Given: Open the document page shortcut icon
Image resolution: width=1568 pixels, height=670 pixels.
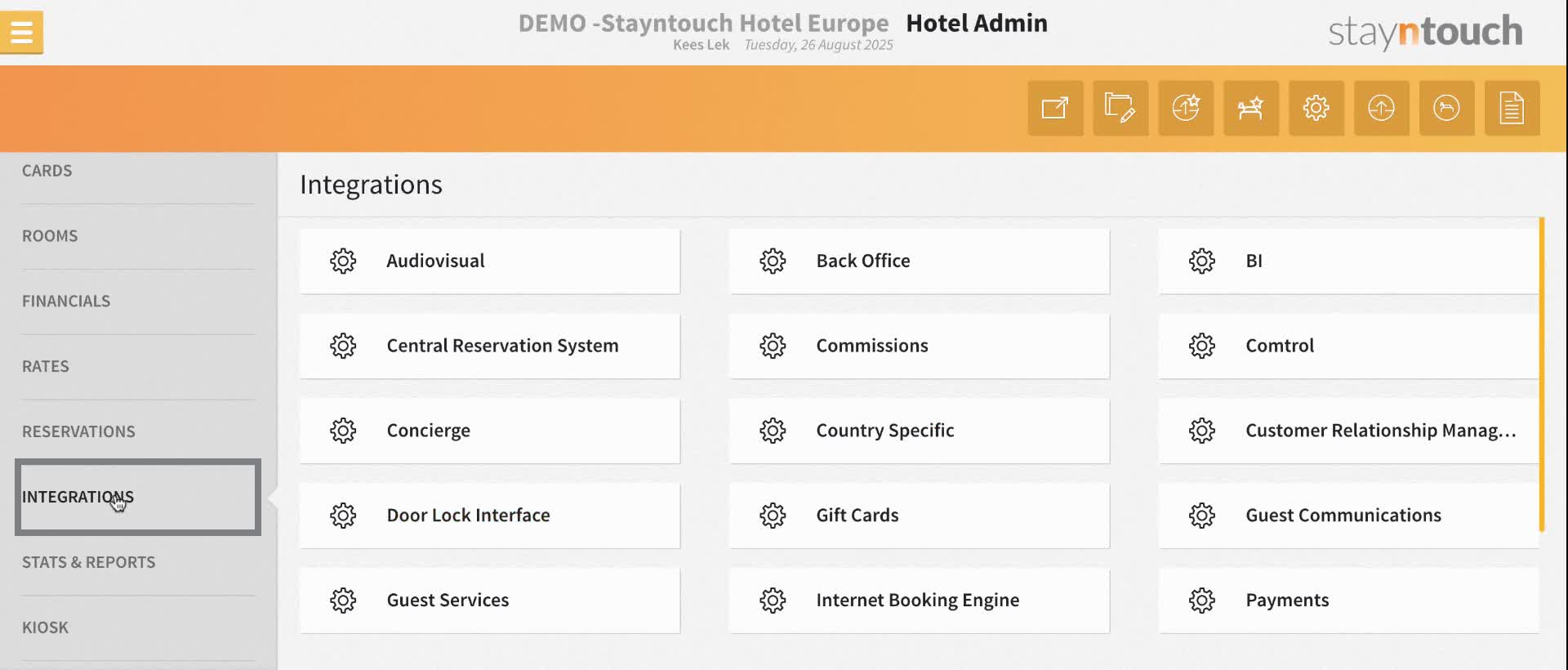Looking at the screenshot, I should [x=1512, y=108].
